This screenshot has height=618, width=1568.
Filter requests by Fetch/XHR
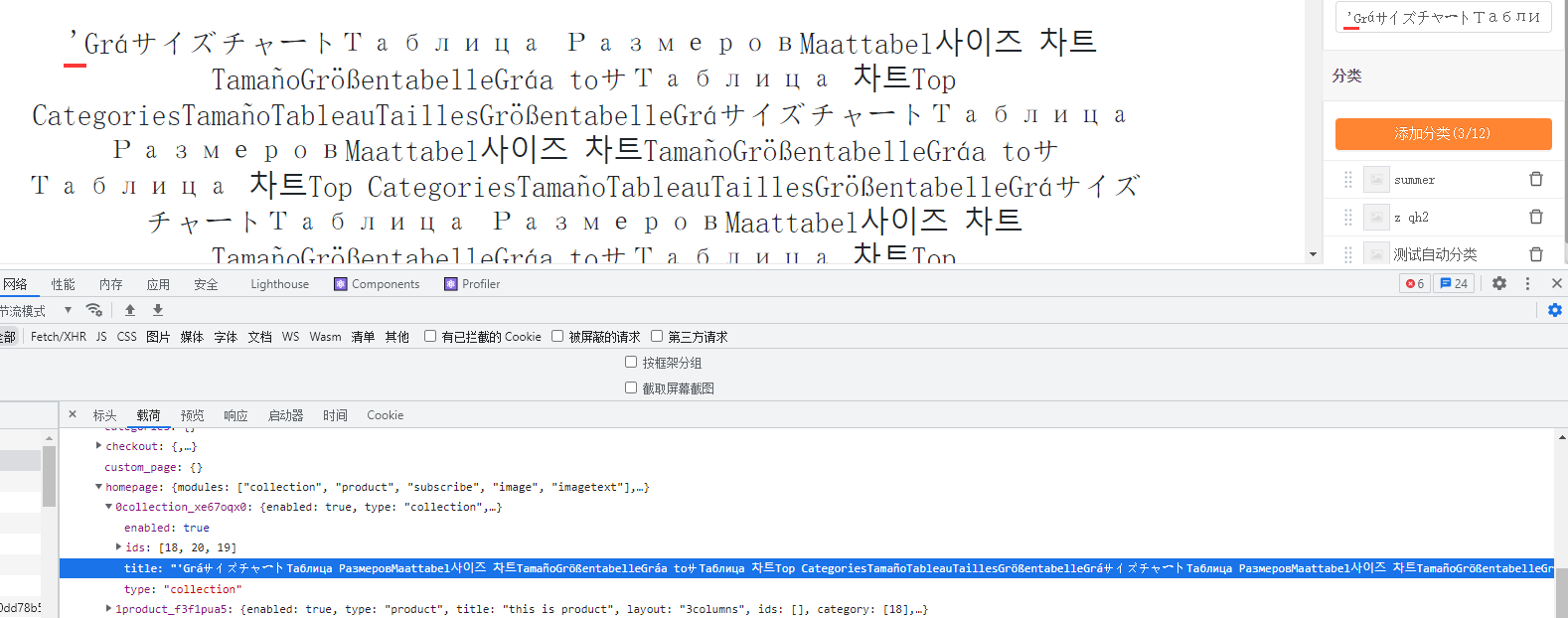tap(59, 337)
